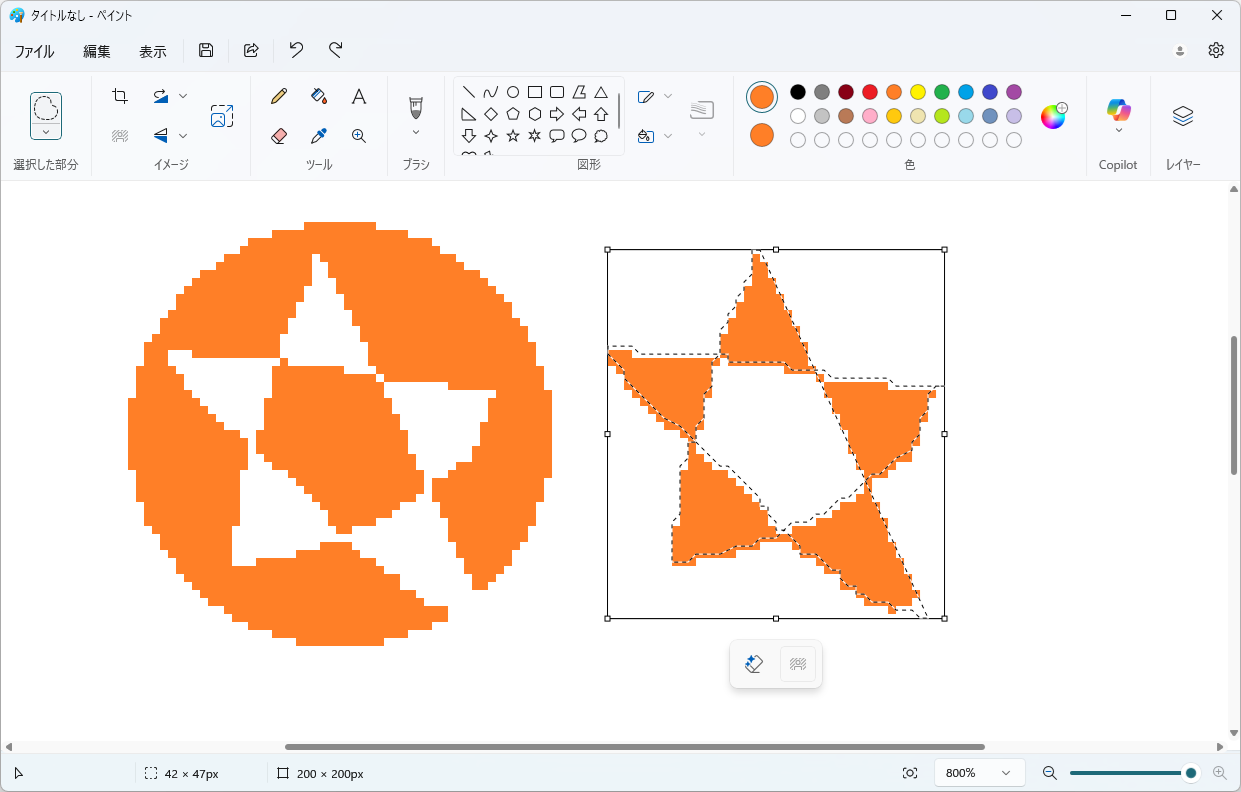This screenshot has width=1241, height=792.
Task: Open the Settings gear
Action: [x=1216, y=50]
